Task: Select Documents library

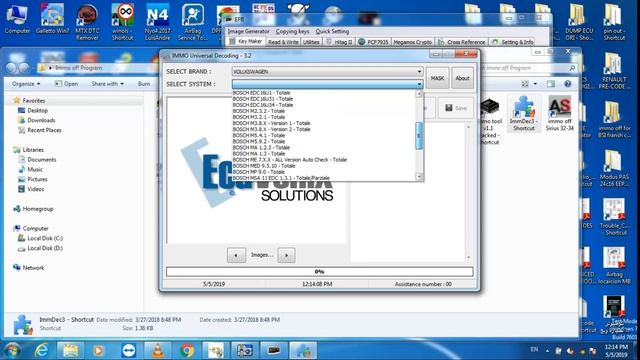Action: 37,160
